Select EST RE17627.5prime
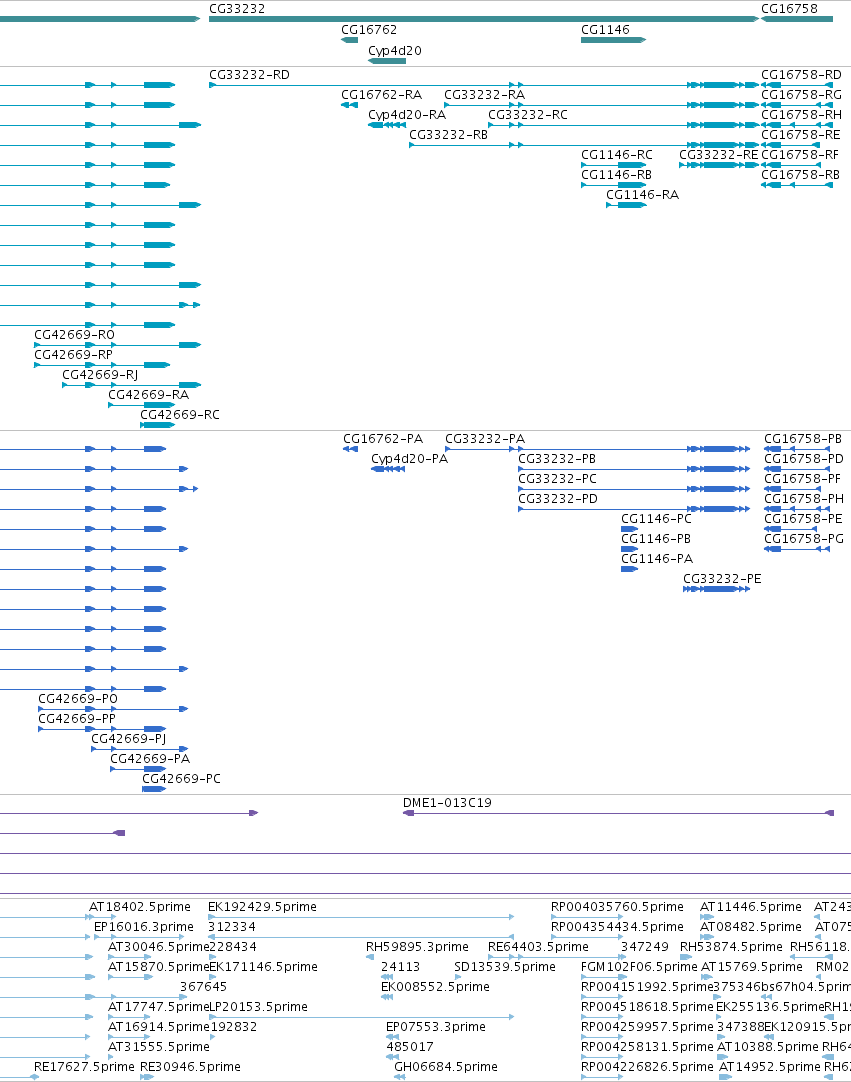This screenshot has height=1082, width=851. pyautogui.click(x=84, y=1068)
